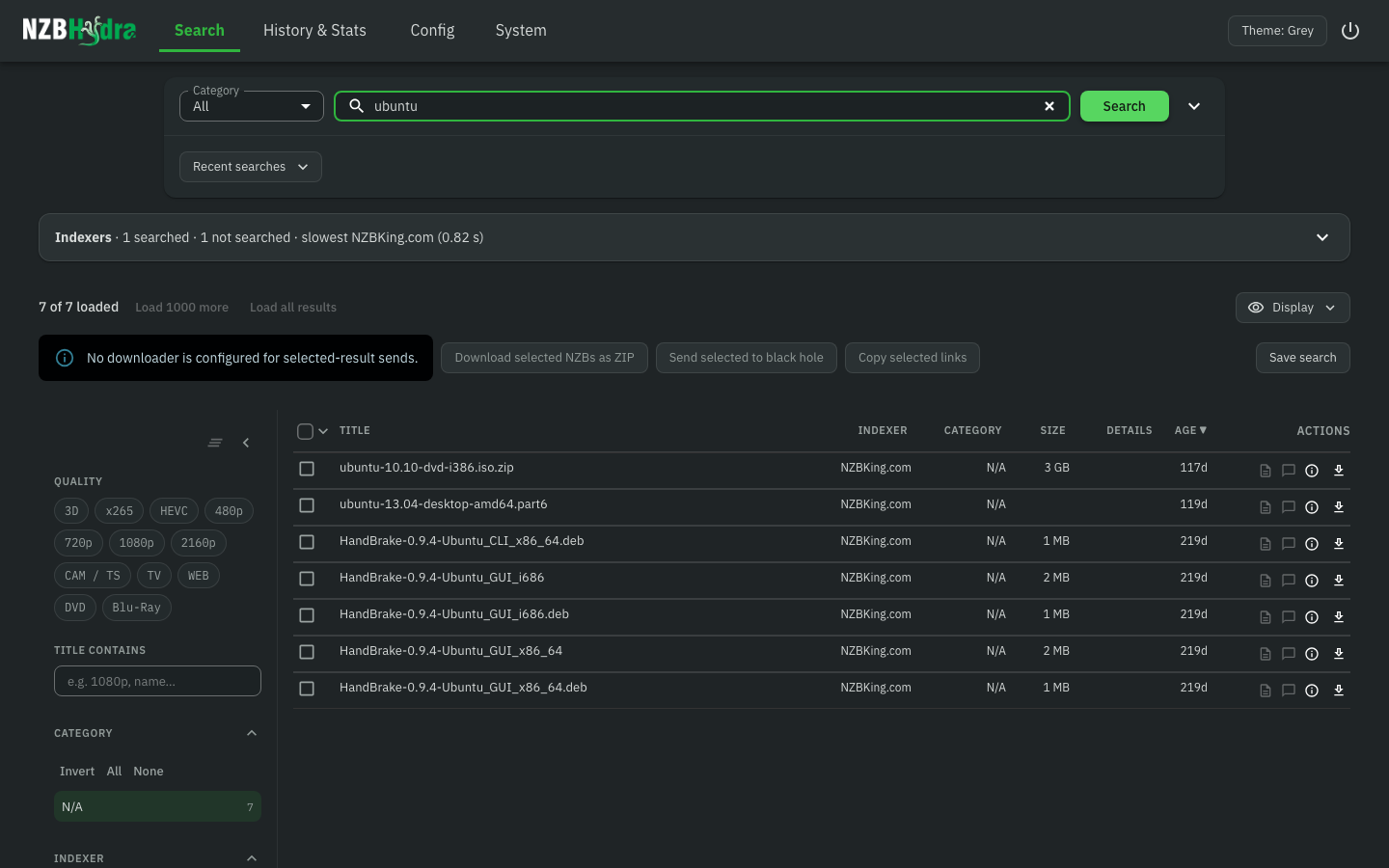Tick the checkbox for ubuntu-13.04-desktop-amd64.part6
The height and width of the screenshot is (868, 1389).
tap(307, 505)
